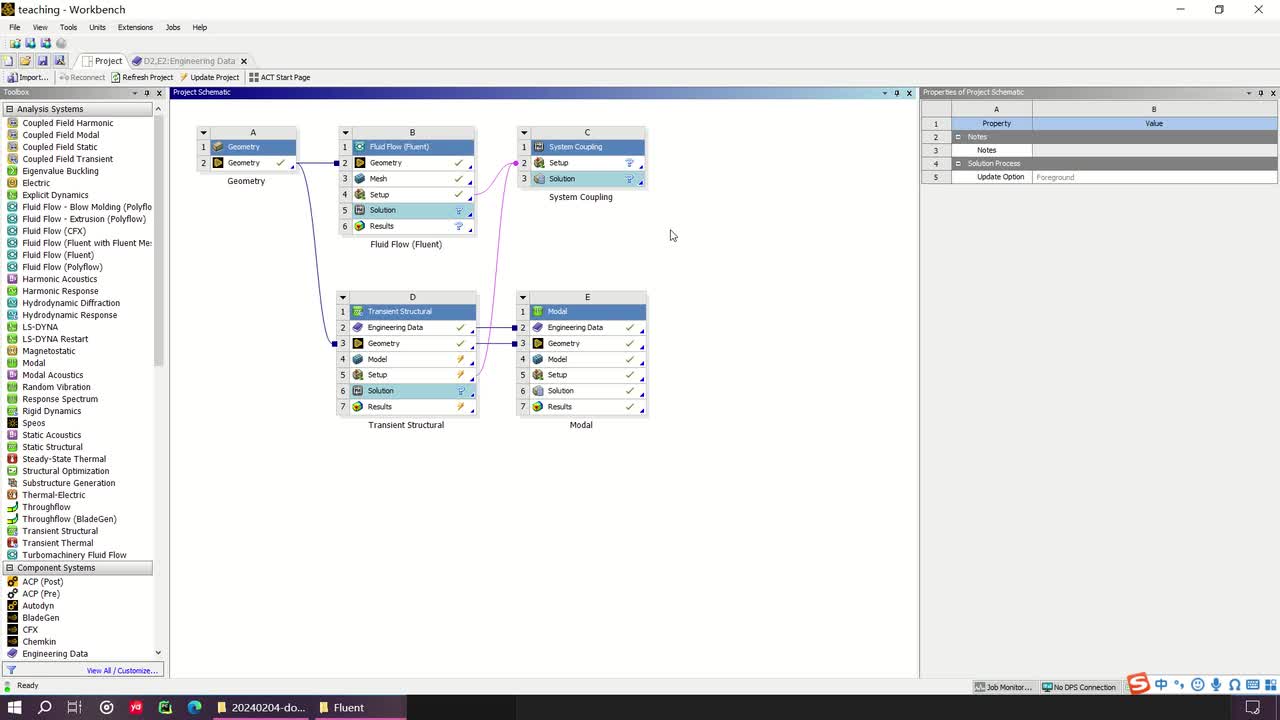Click the grey sphere icon in the top toolbar
Image resolution: width=1280 pixels, height=720 pixels.
(61, 44)
